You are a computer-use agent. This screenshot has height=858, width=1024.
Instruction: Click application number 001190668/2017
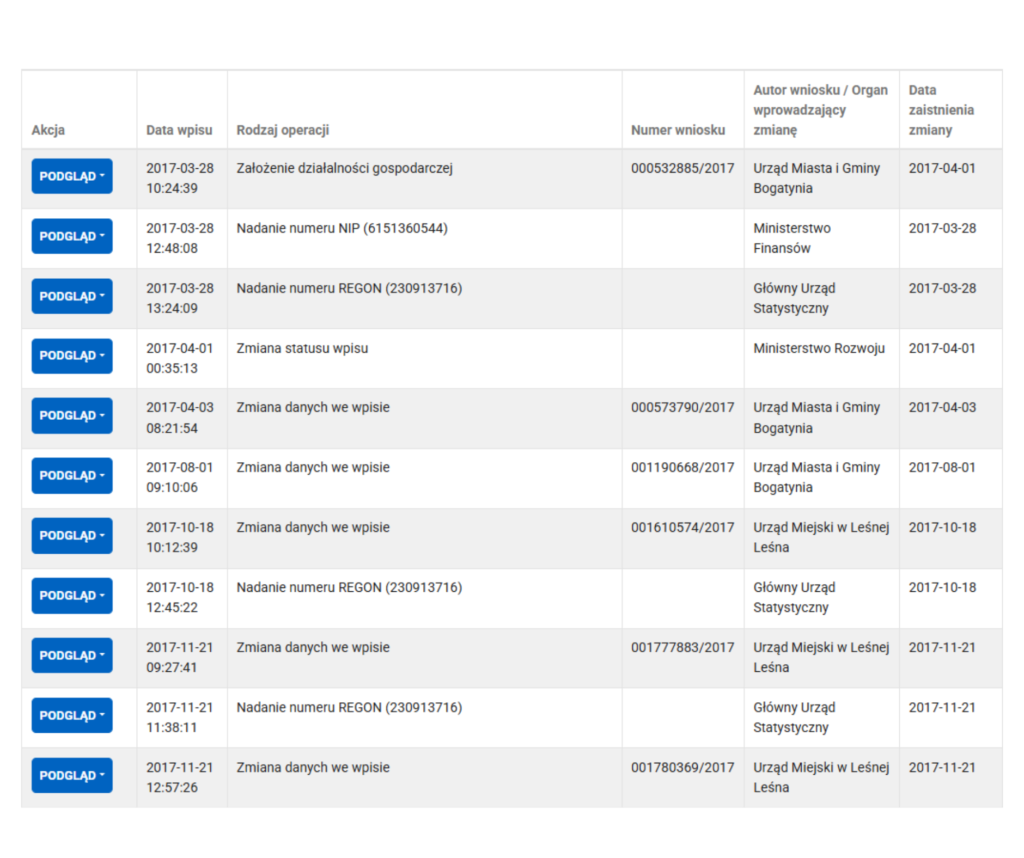click(682, 468)
